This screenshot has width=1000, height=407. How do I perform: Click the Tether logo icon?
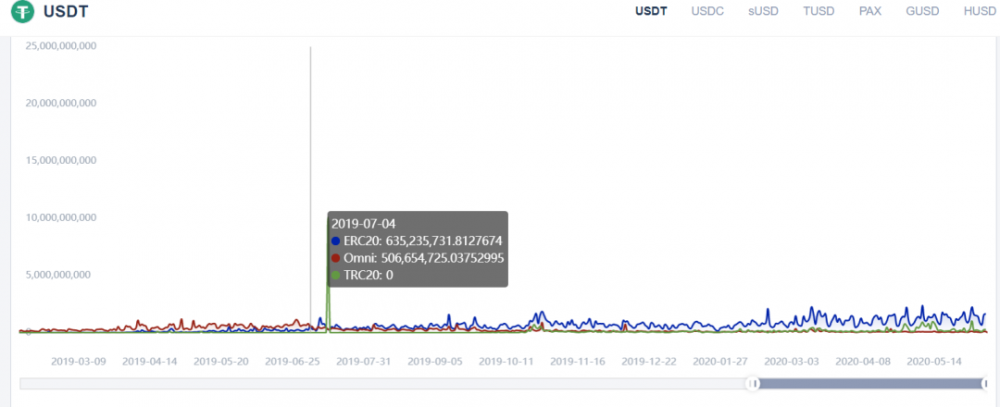(x=22, y=13)
